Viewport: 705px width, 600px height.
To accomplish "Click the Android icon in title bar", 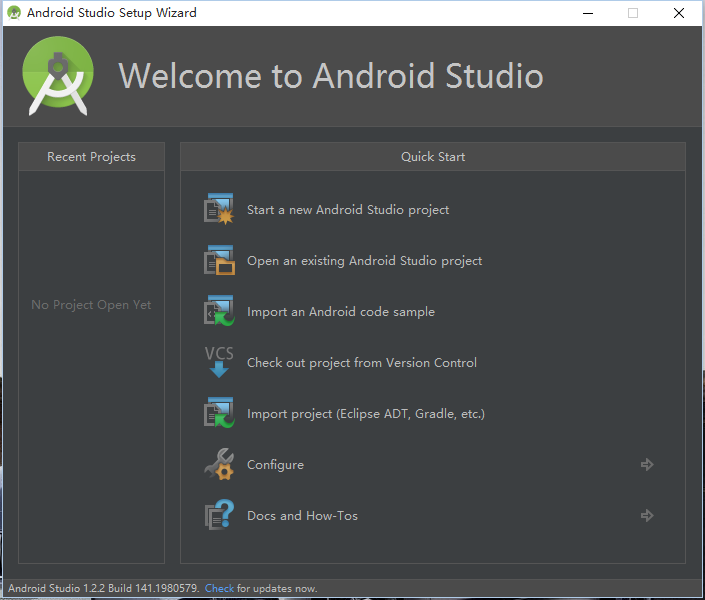I will click(14, 13).
